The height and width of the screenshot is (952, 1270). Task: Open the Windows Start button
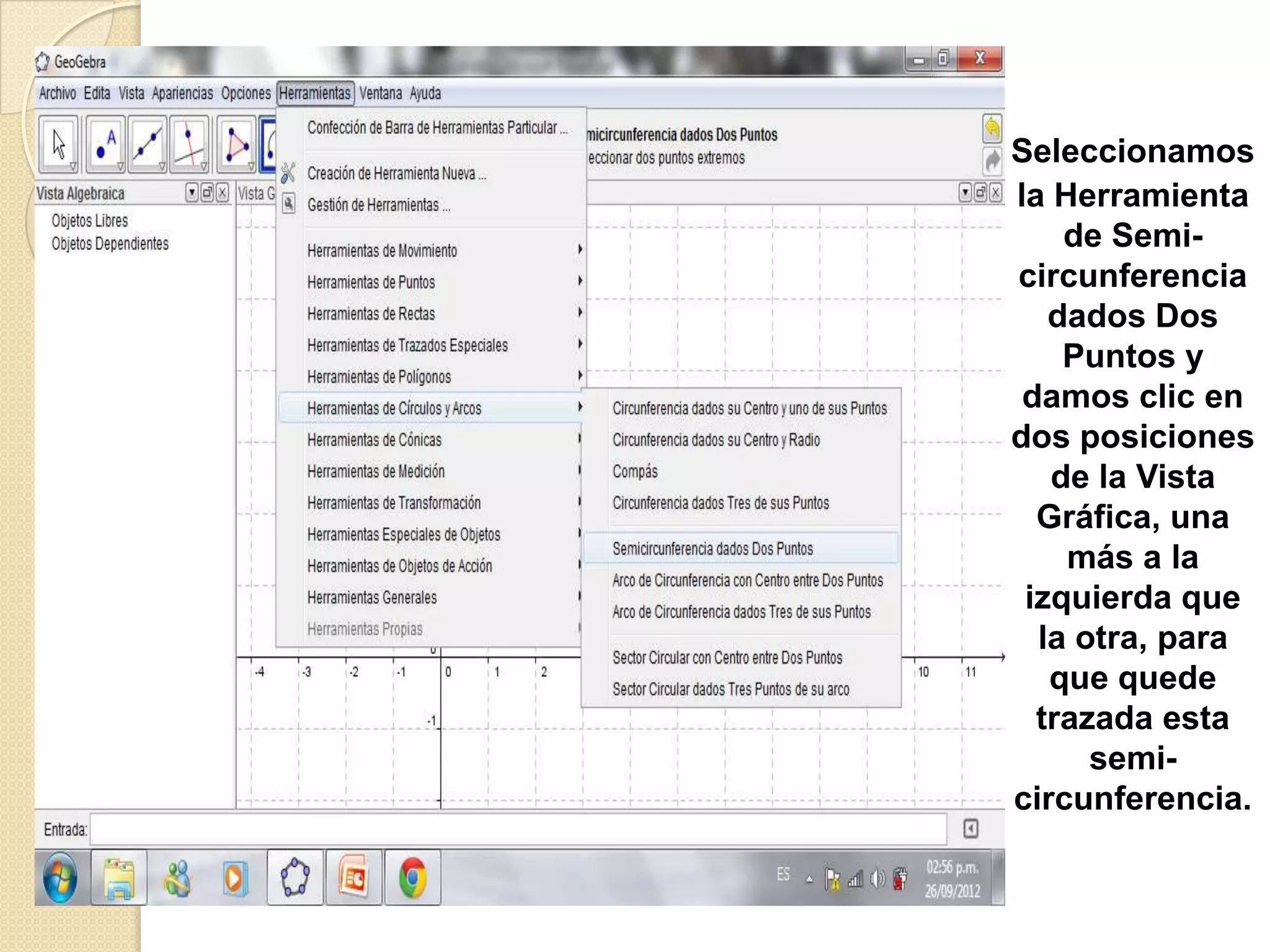click(x=60, y=878)
